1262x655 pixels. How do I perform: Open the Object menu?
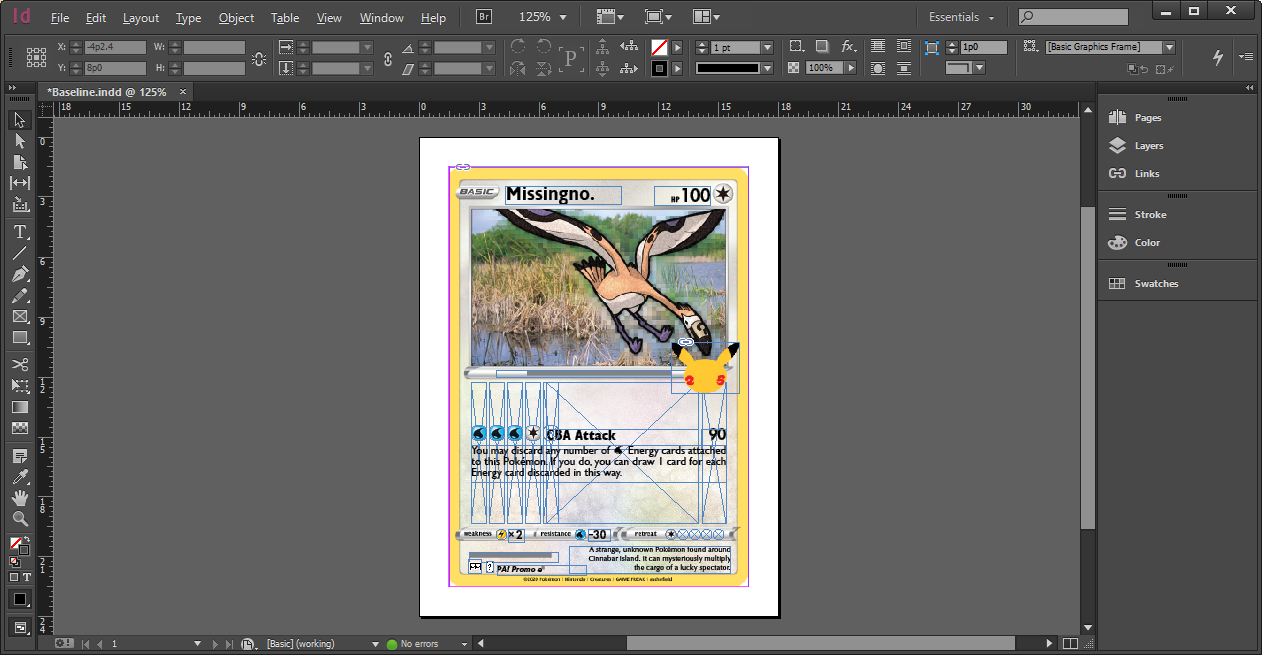click(x=236, y=18)
